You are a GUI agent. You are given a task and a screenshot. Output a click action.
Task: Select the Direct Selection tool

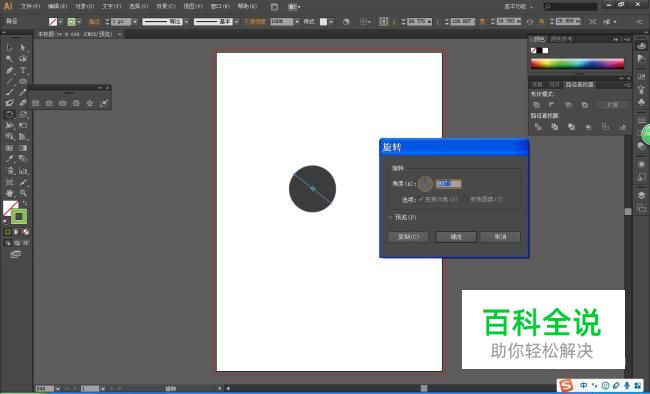click(x=23, y=48)
